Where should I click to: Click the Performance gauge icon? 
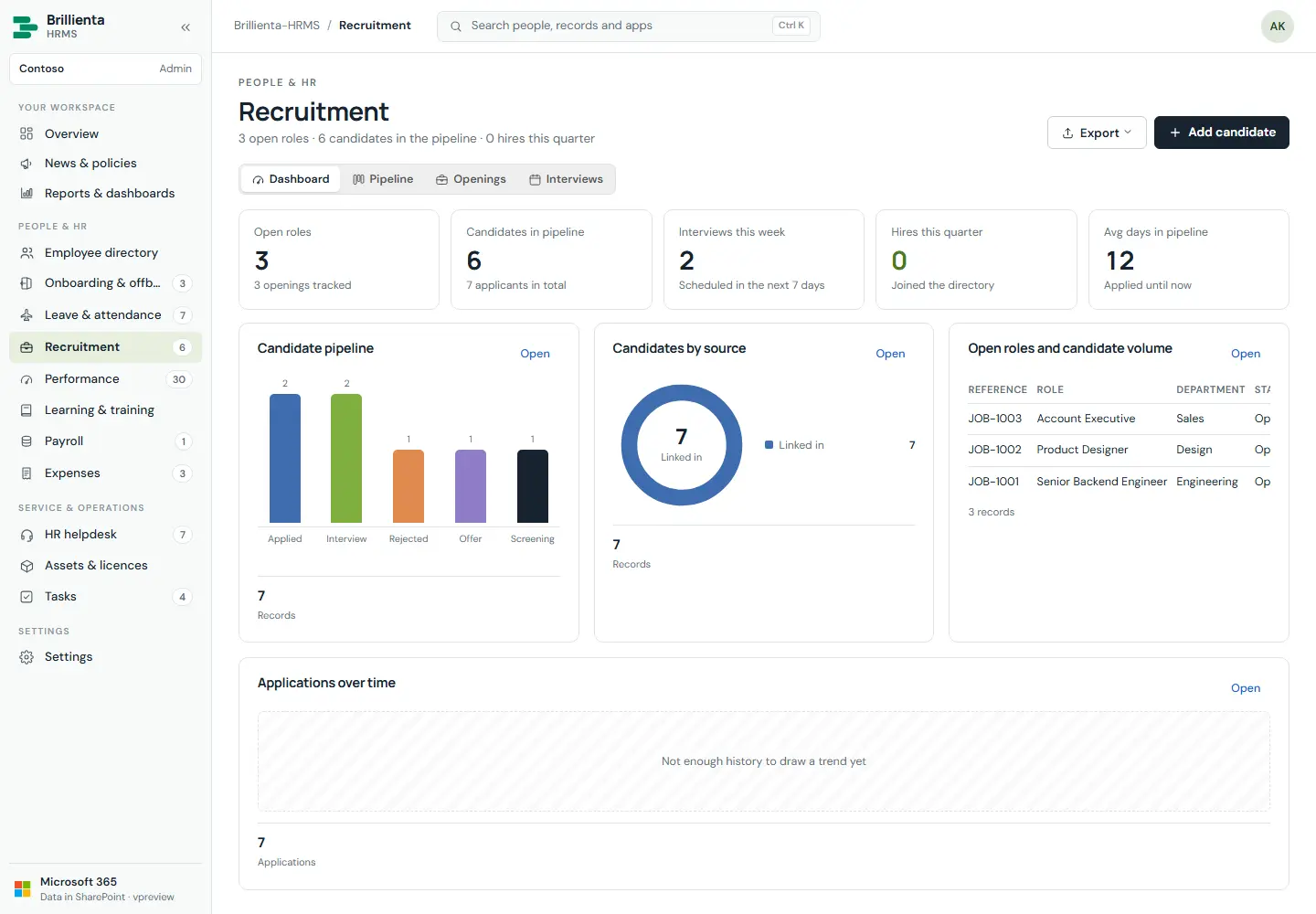(27, 379)
